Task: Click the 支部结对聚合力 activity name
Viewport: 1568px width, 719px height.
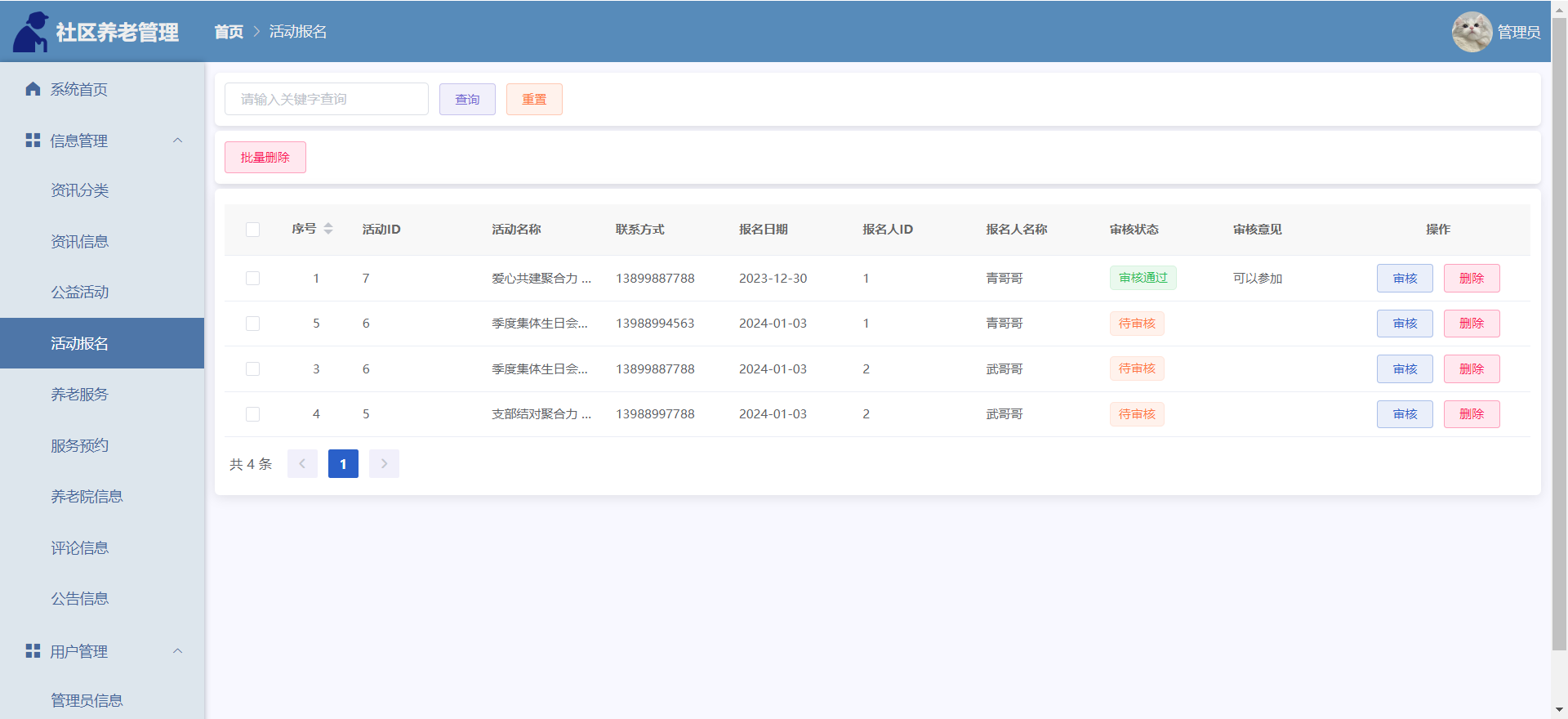Action: tap(541, 414)
